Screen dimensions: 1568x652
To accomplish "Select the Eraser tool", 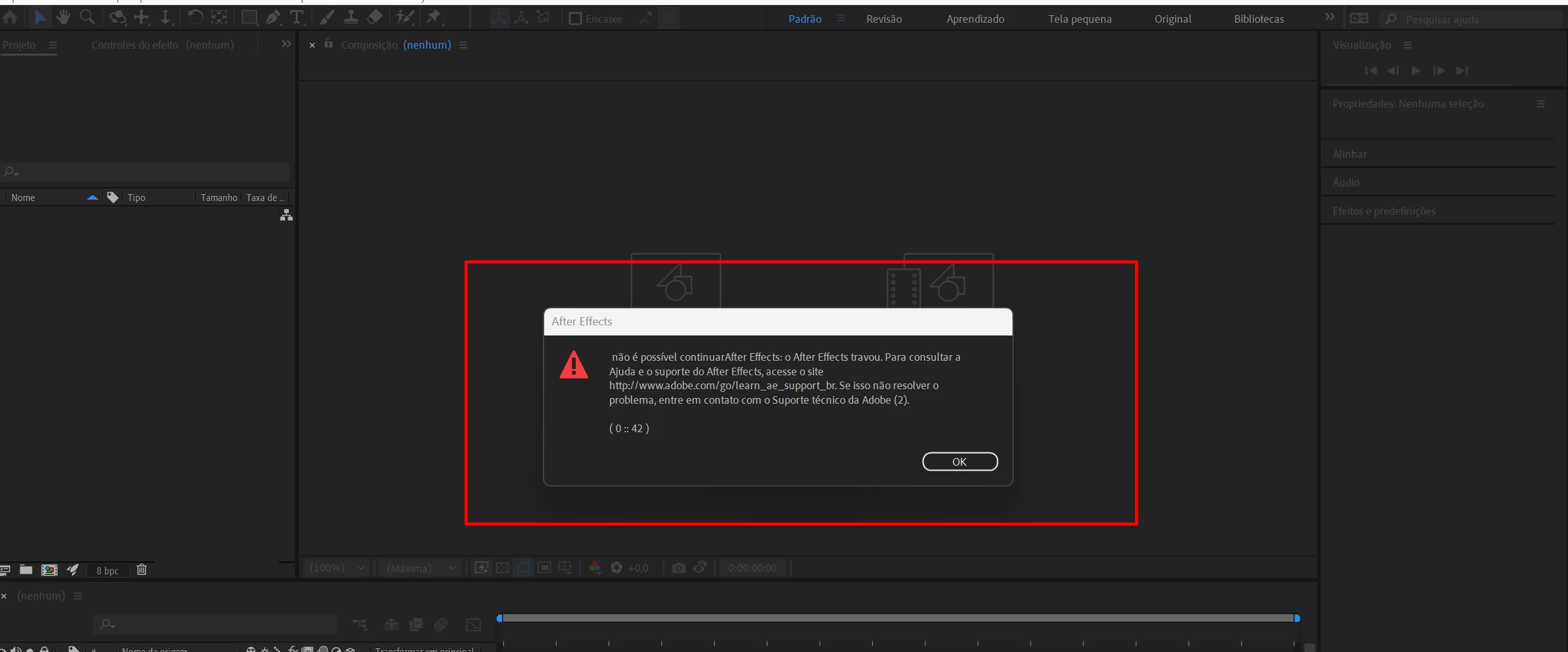I will 375,18.
